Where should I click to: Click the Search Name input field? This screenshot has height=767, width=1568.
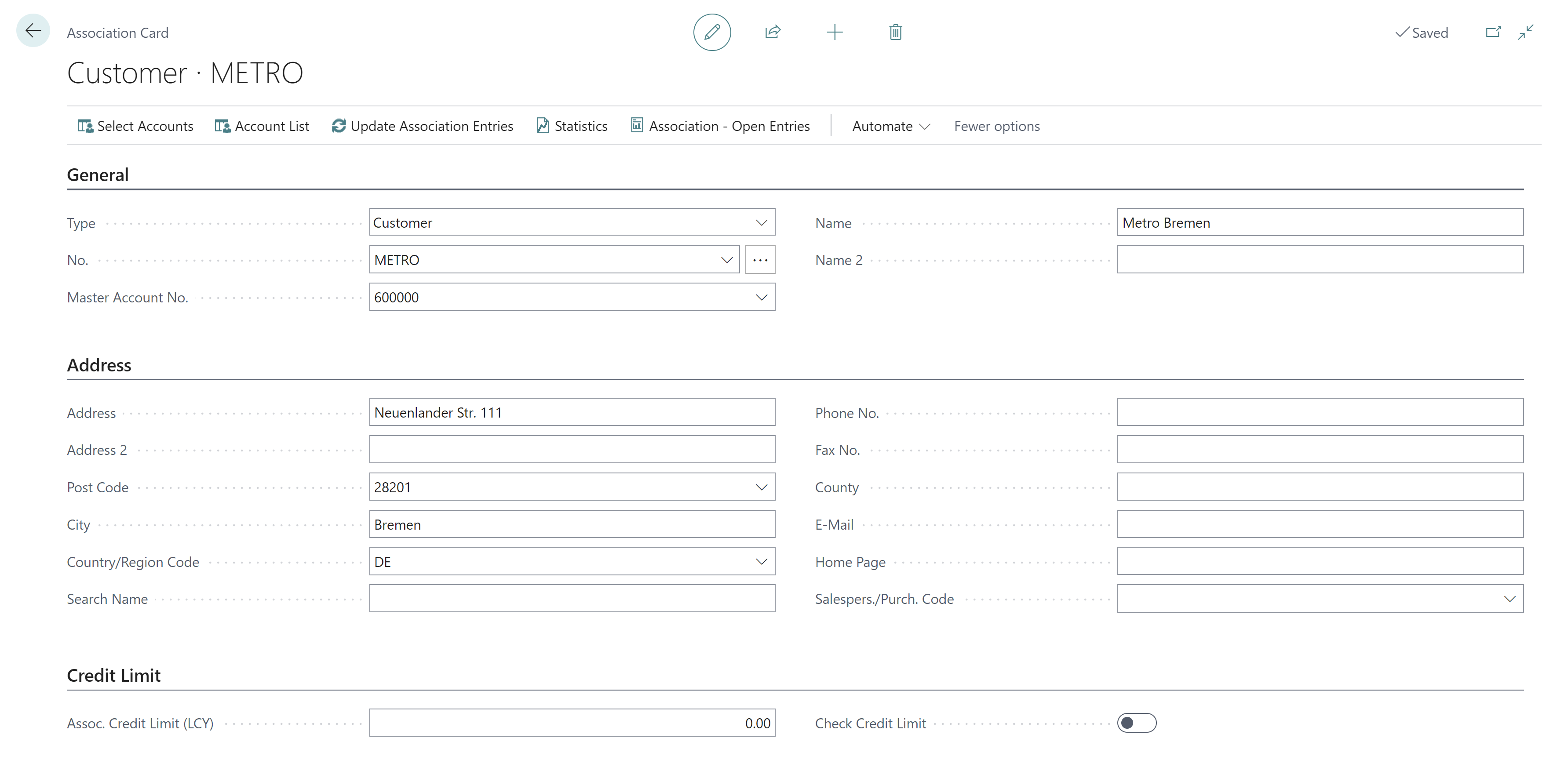click(572, 599)
